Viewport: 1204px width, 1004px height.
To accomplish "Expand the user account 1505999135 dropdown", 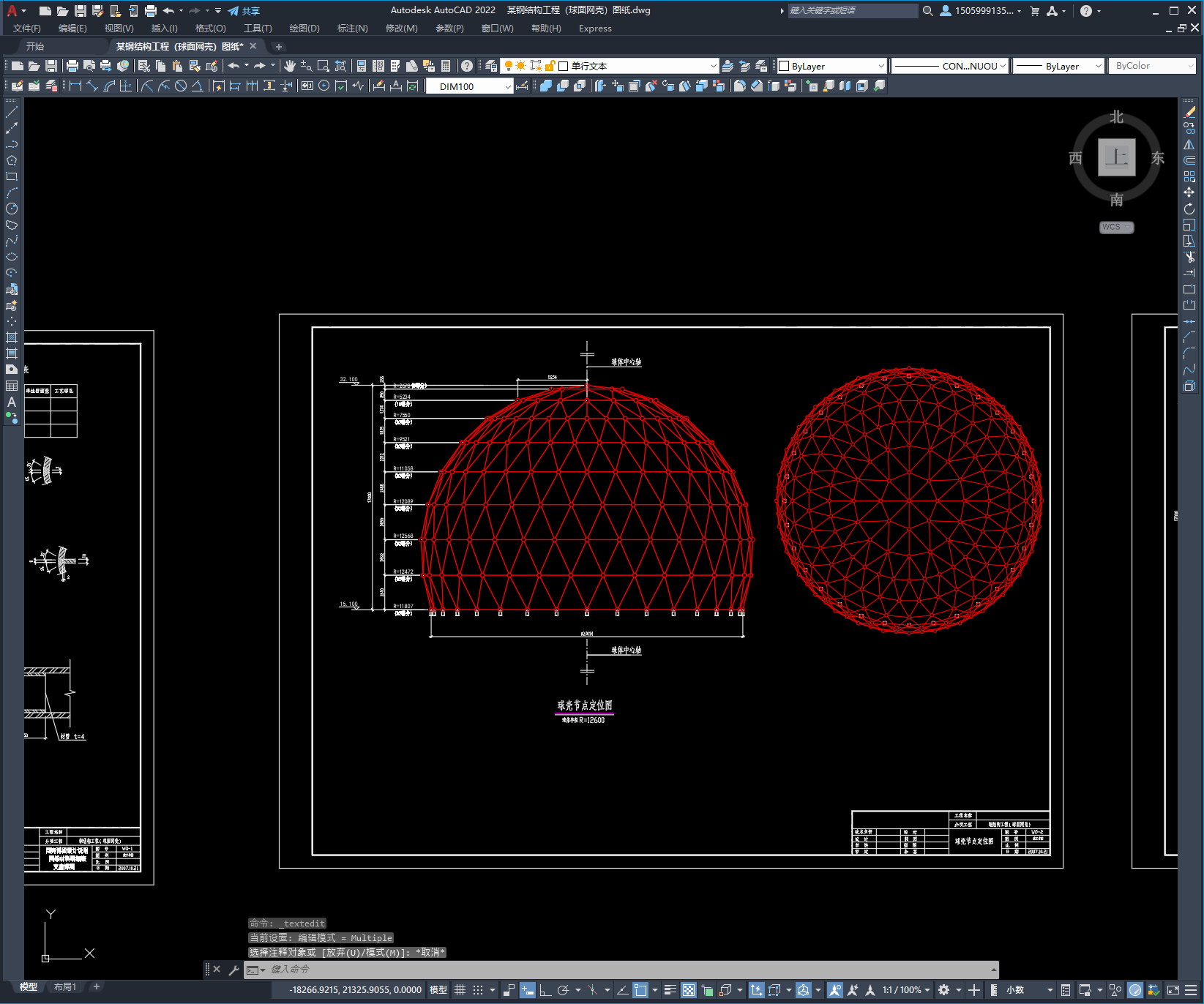I will coord(981,11).
